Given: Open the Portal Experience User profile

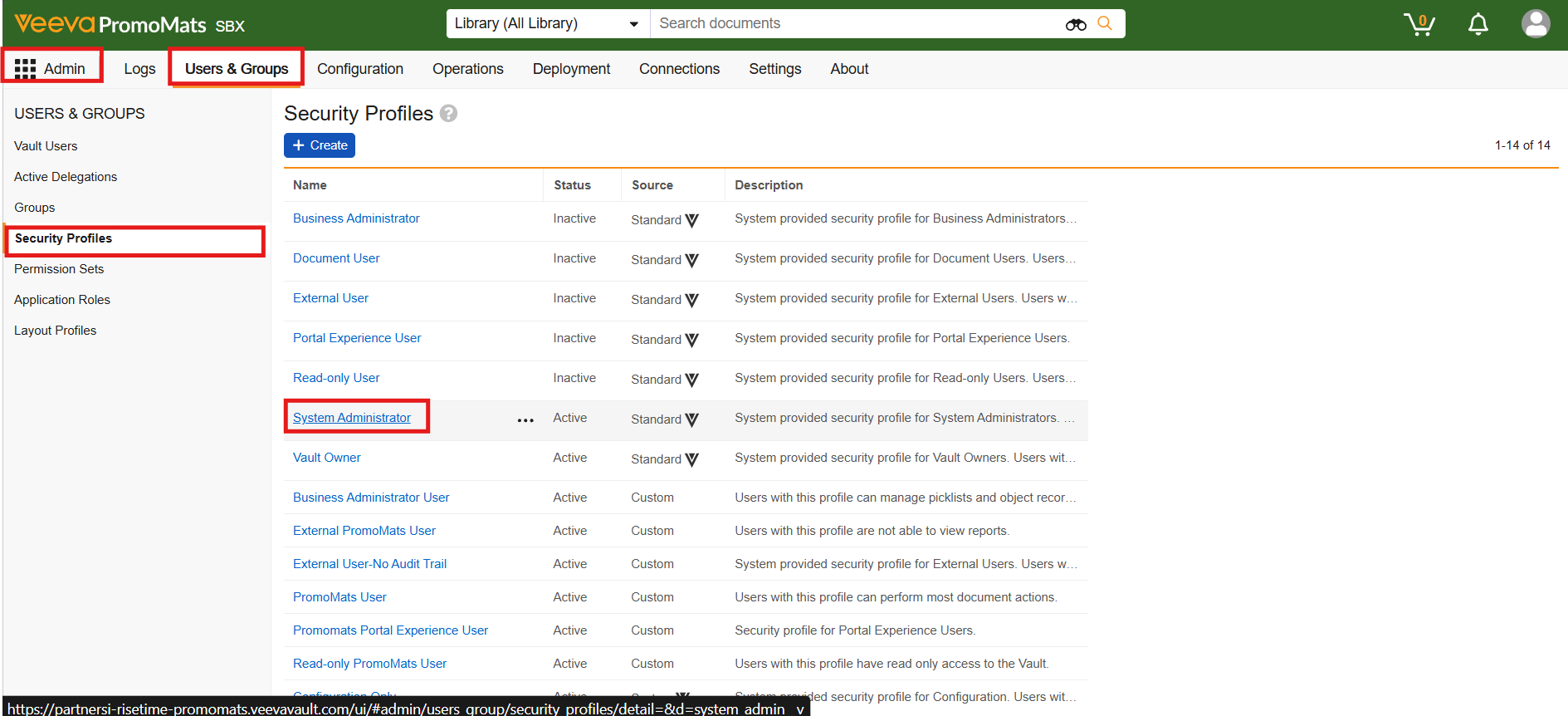Looking at the screenshot, I should [x=357, y=338].
